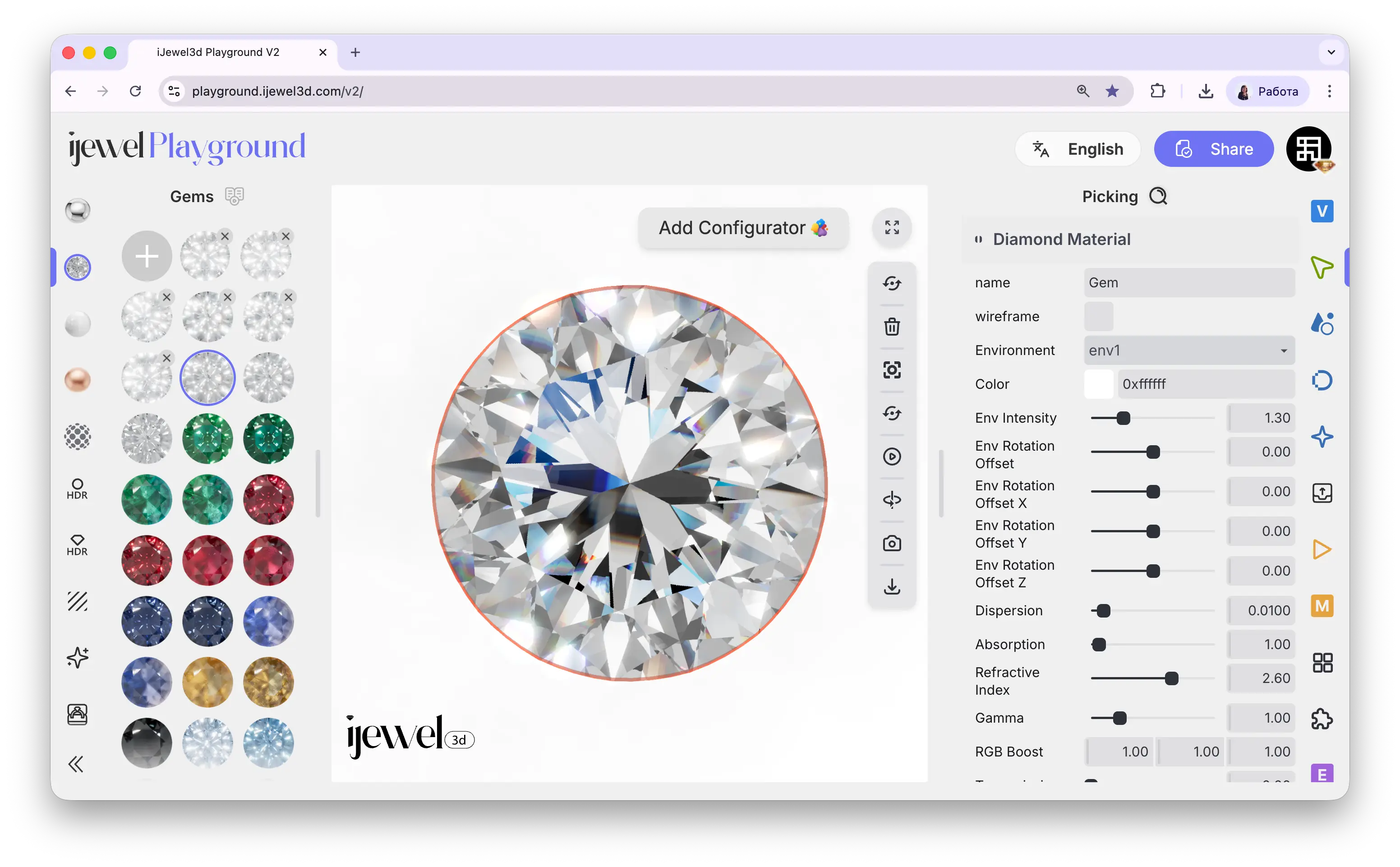Click the white Color swatch
The height and width of the screenshot is (867, 1400).
(1098, 384)
